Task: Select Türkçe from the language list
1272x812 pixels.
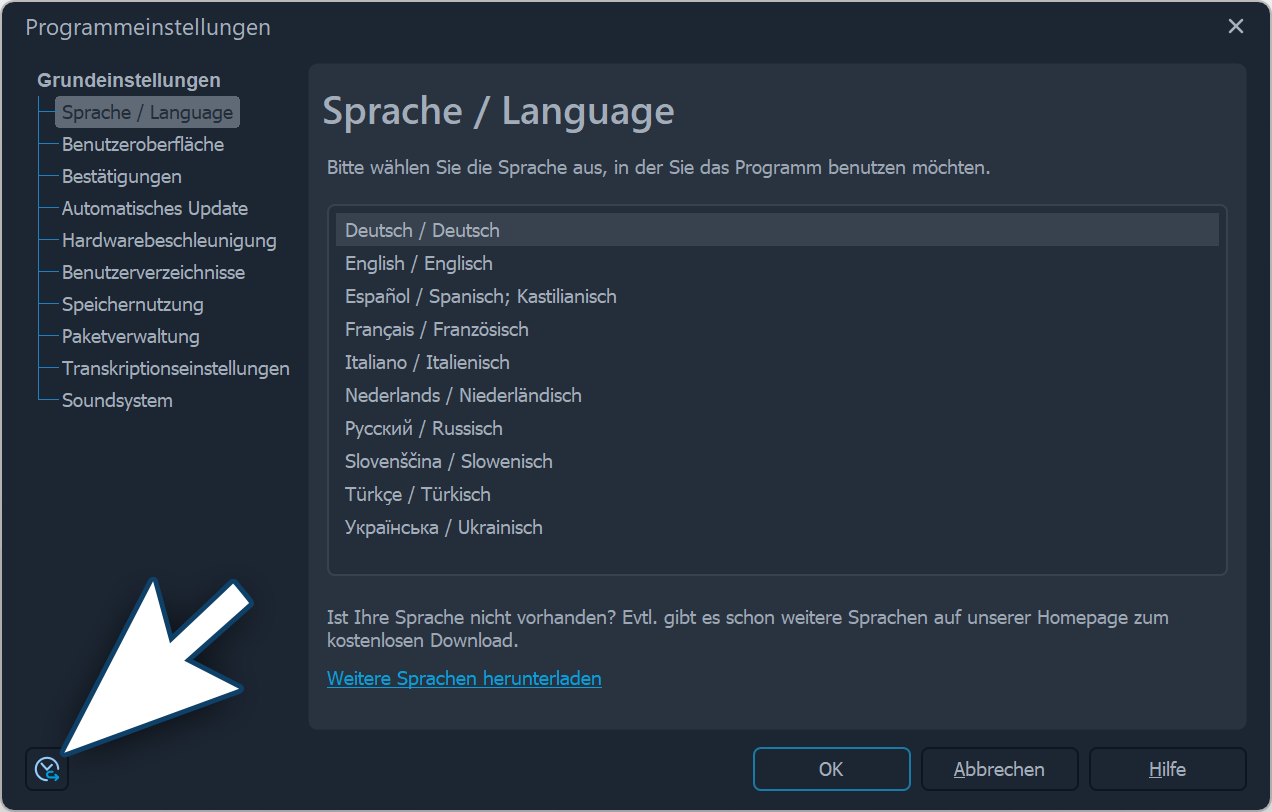Action: [x=416, y=494]
